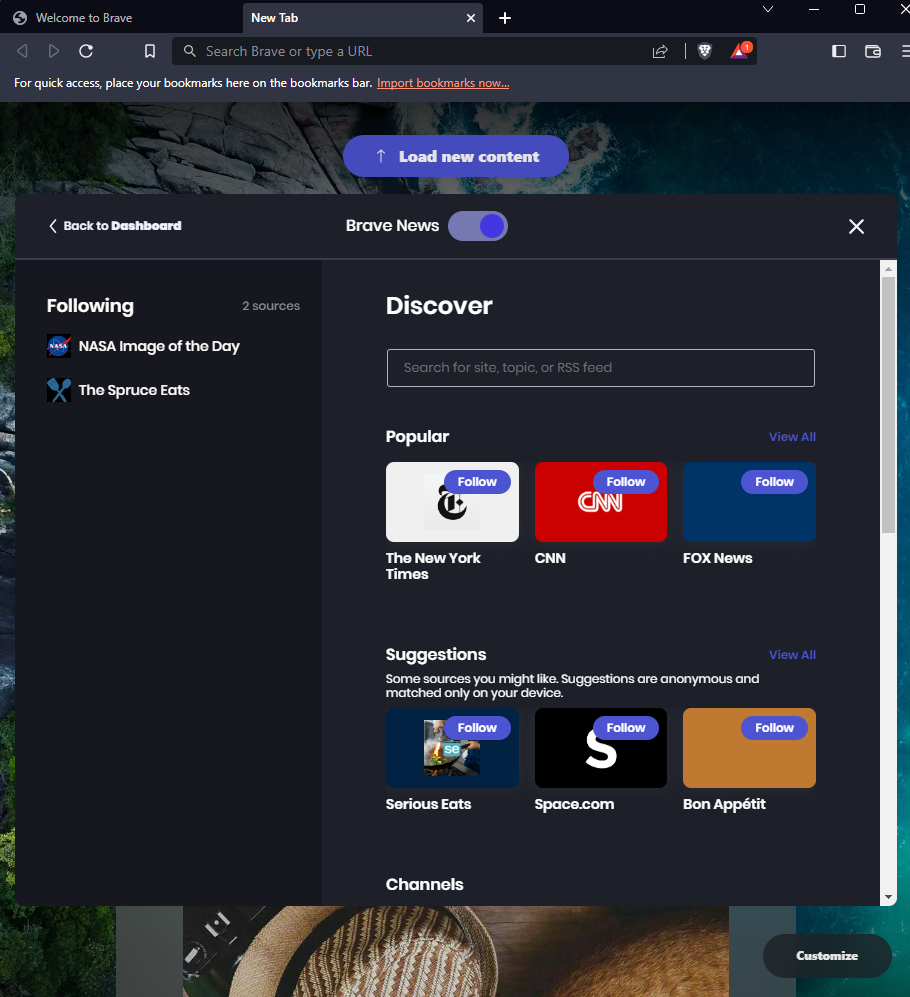Image resolution: width=910 pixels, height=997 pixels.
Task: Switch to the Welcome to Brave tab
Action: click(121, 17)
